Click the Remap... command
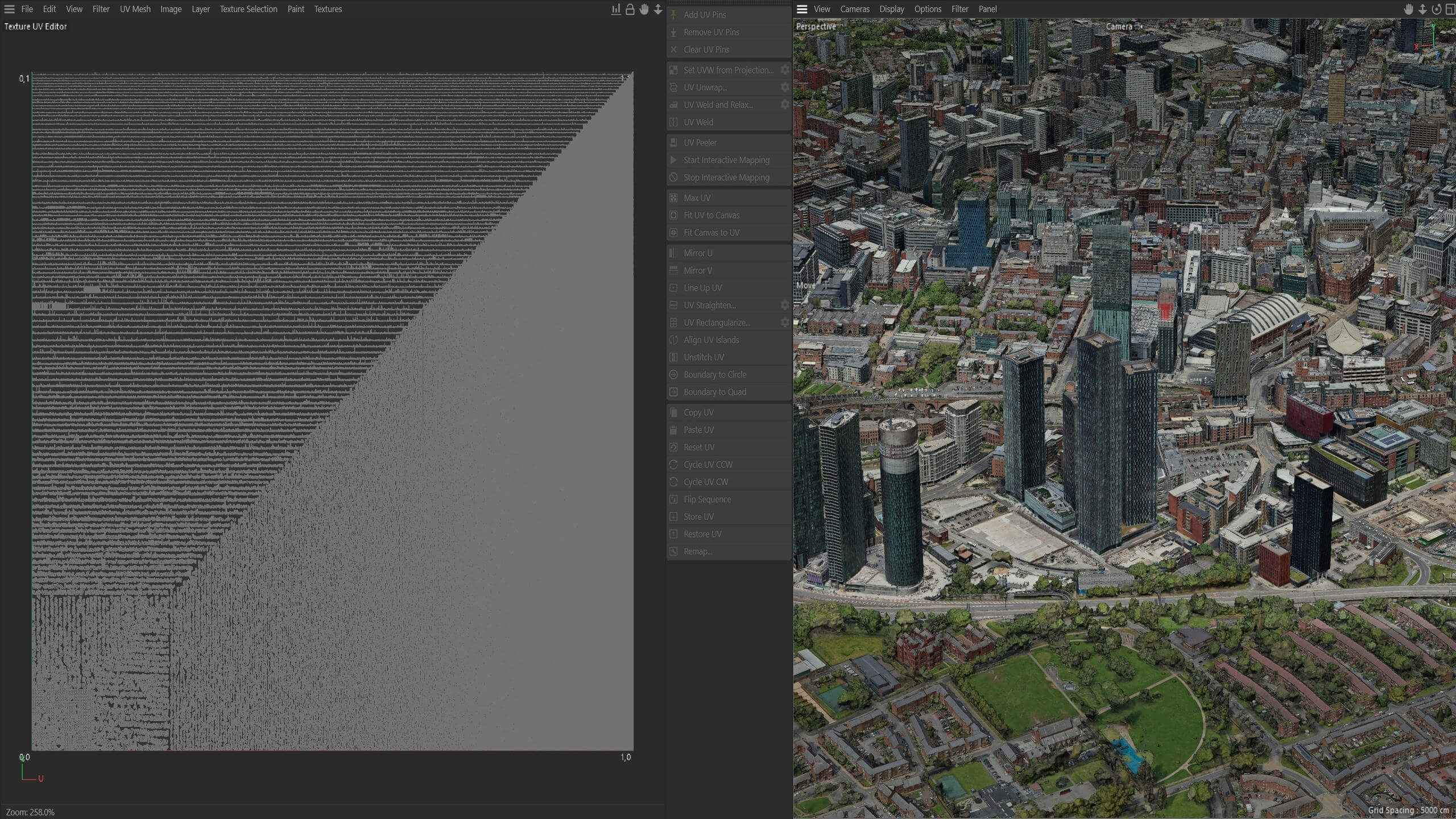Viewport: 1456px width, 819px height. click(729, 552)
